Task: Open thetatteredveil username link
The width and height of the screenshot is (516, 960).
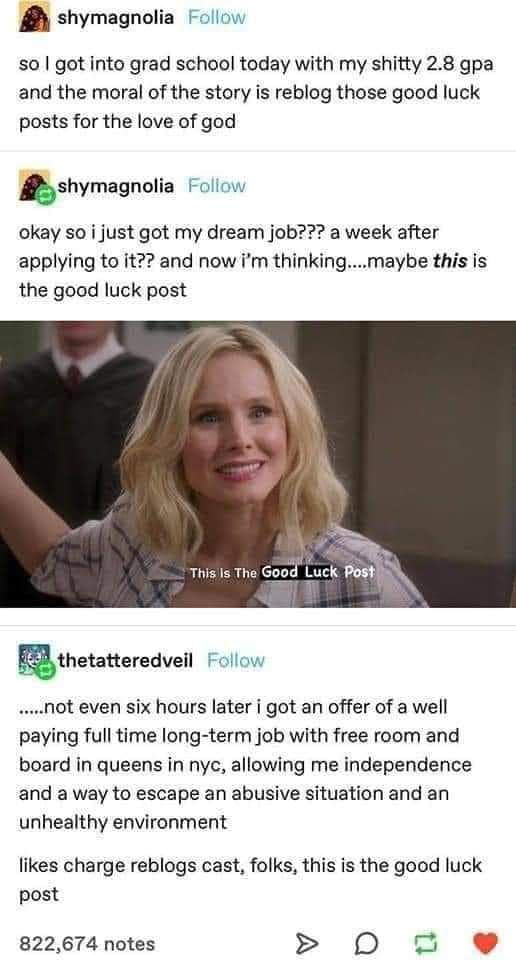Action: tap(125, 661)
